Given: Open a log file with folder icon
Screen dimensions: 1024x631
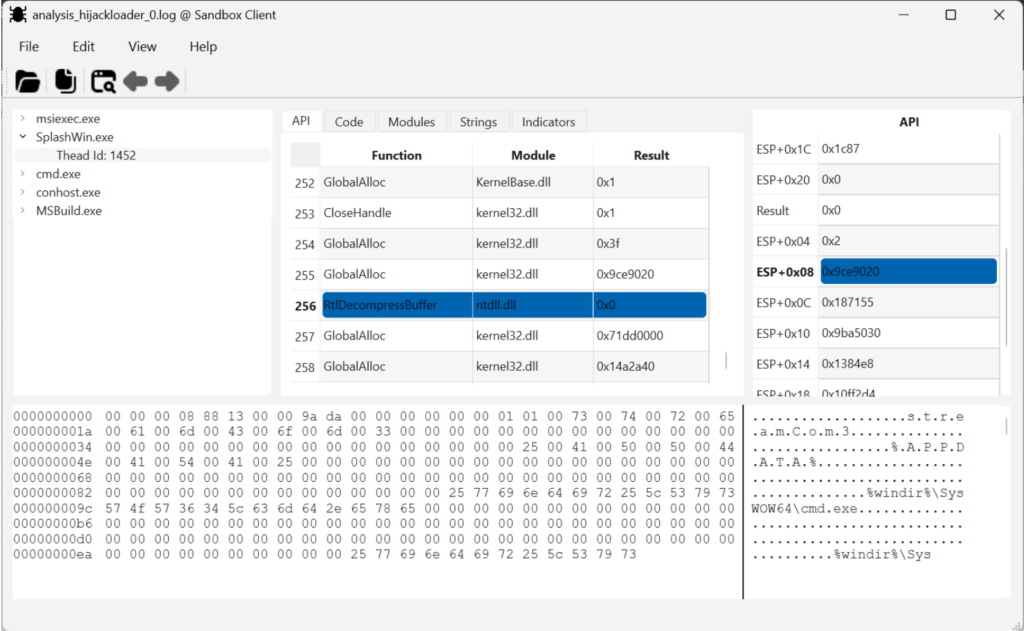Looking at the screenshot, I should coord(27,81).
